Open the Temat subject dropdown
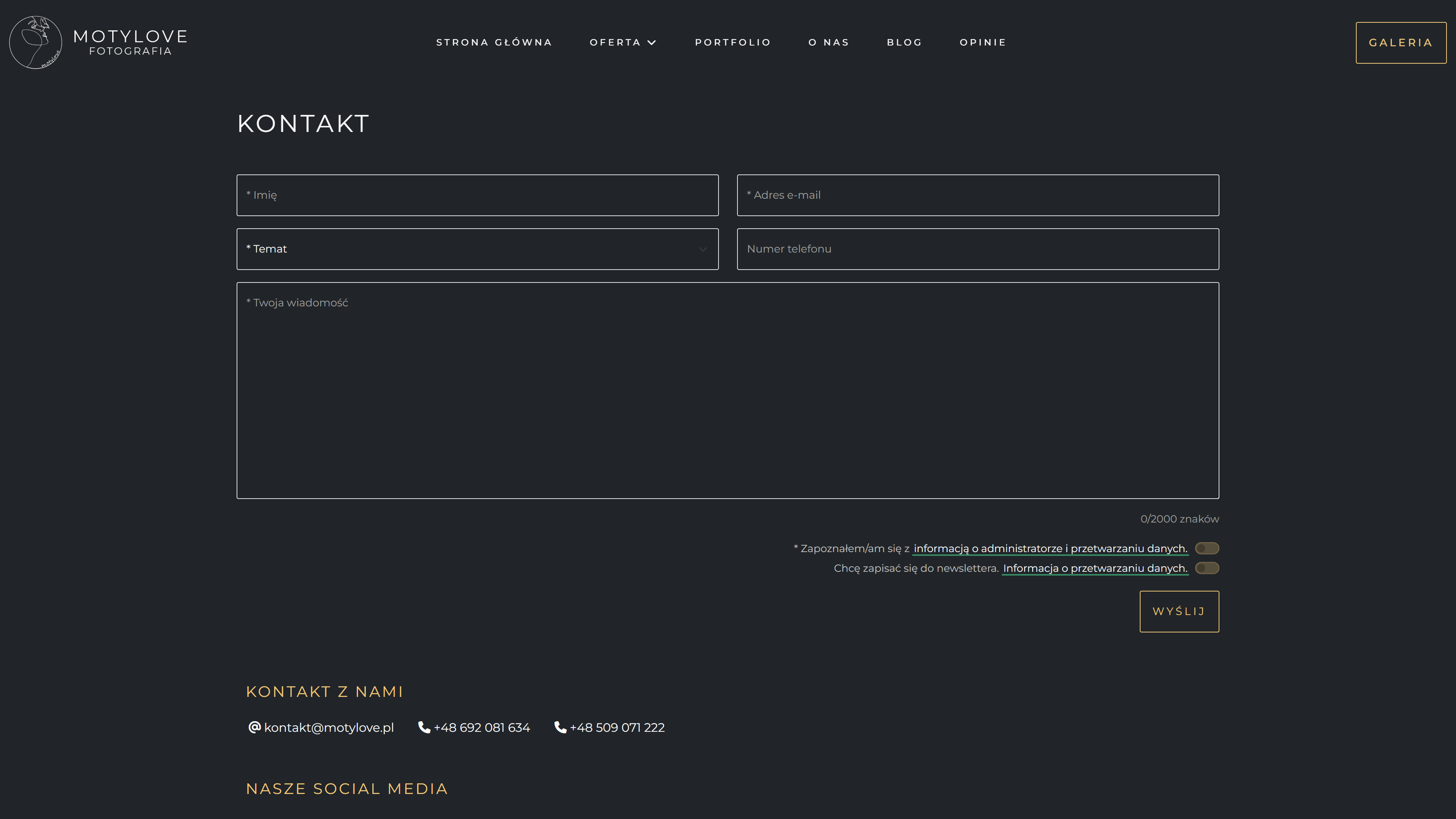 (477, 249)
